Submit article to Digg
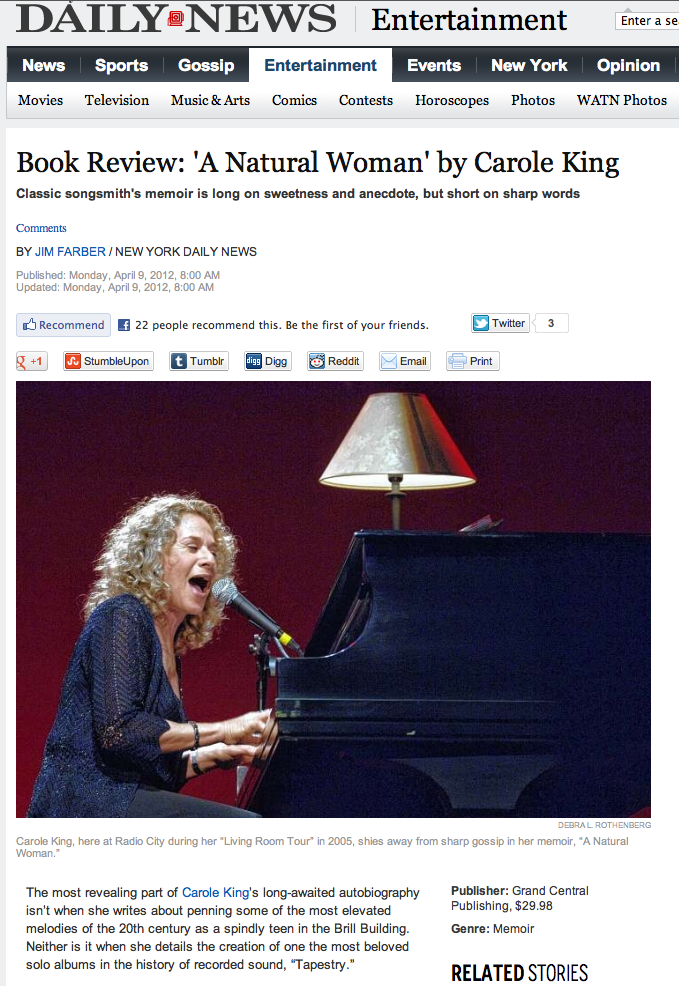Screen dimensions: 679x986 (x=268, y=361)
